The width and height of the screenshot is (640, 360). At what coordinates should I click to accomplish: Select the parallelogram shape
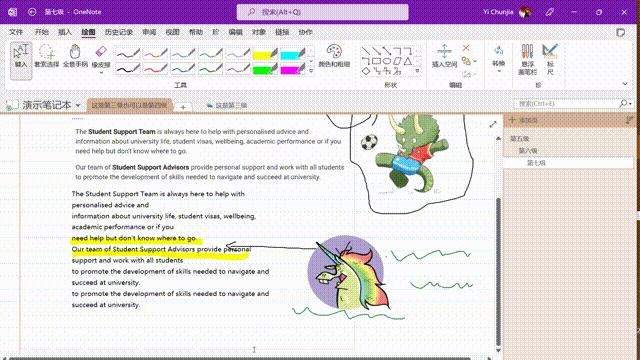click(397, 61)
